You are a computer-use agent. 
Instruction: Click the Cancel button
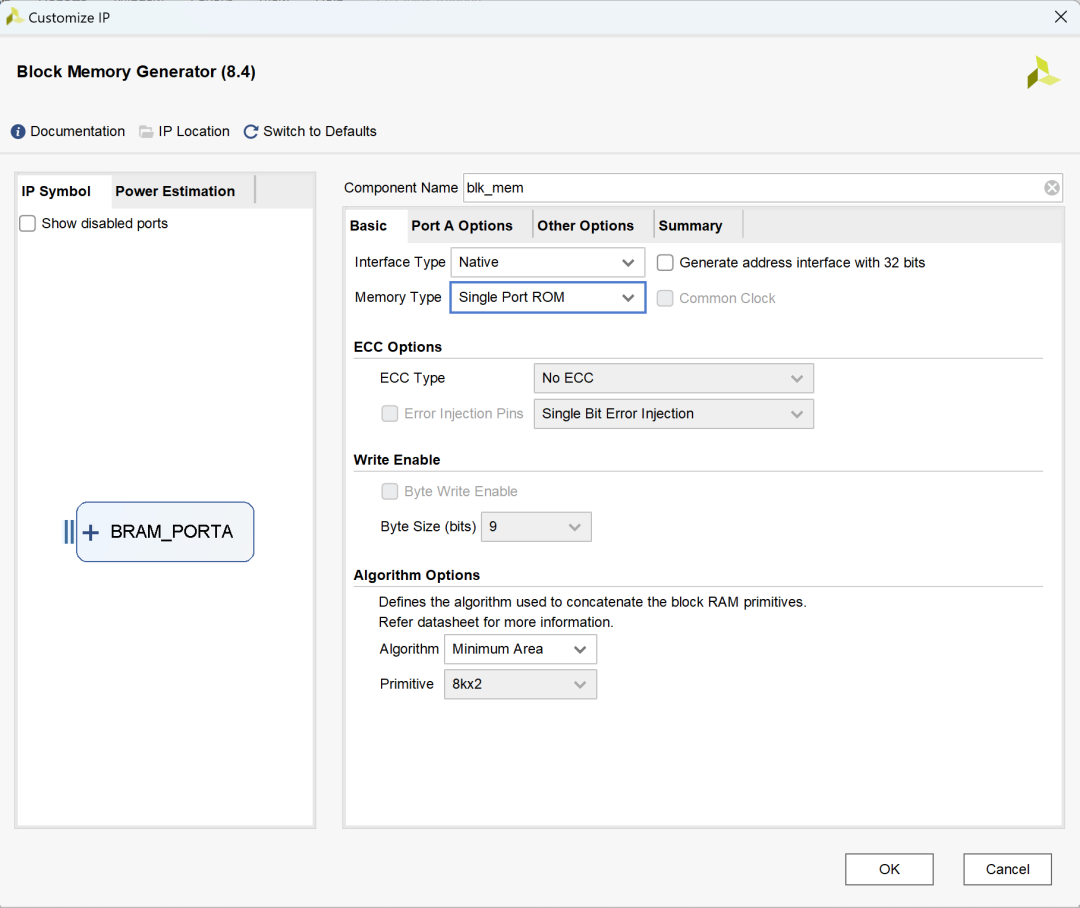pos(1007,870)
